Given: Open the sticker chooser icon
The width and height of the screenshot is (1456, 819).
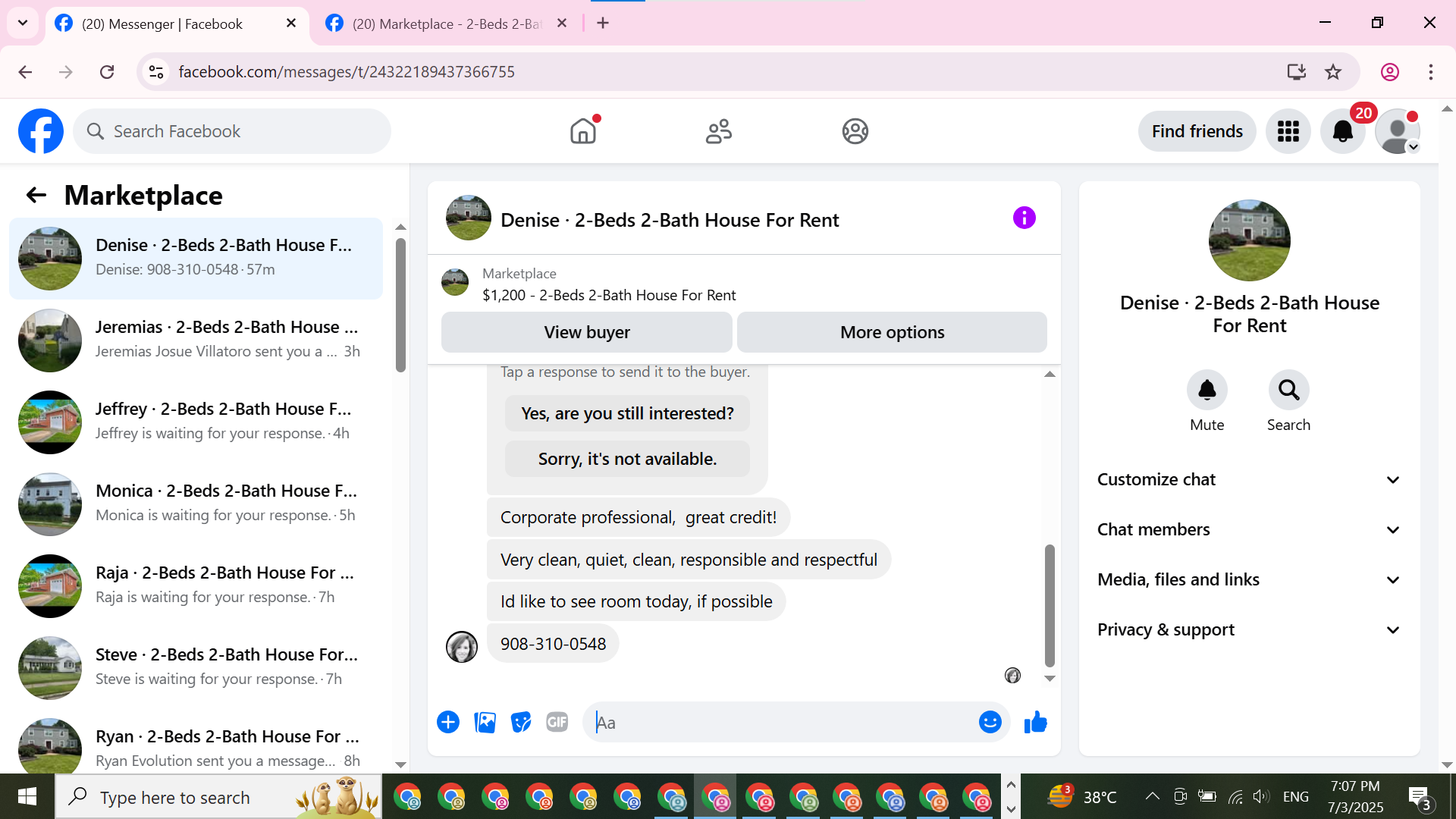Looking at the screenshot, I should pos(521,723).
